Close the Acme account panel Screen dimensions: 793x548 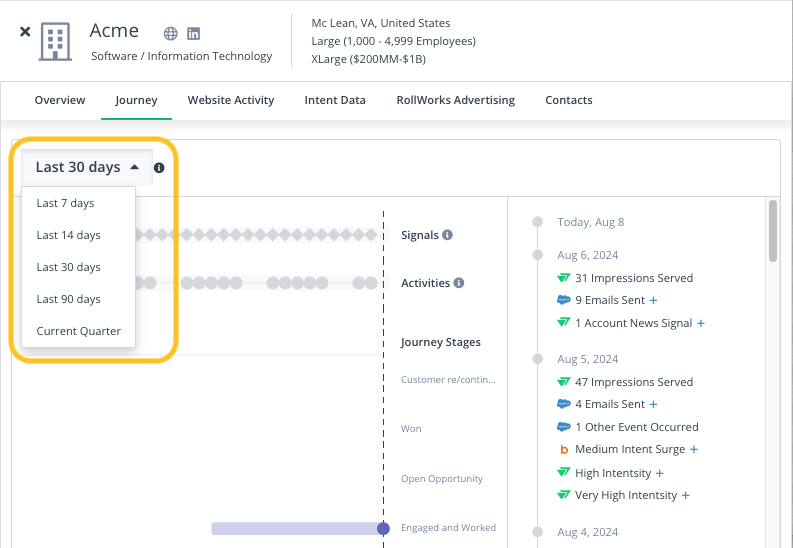[25, 32]
